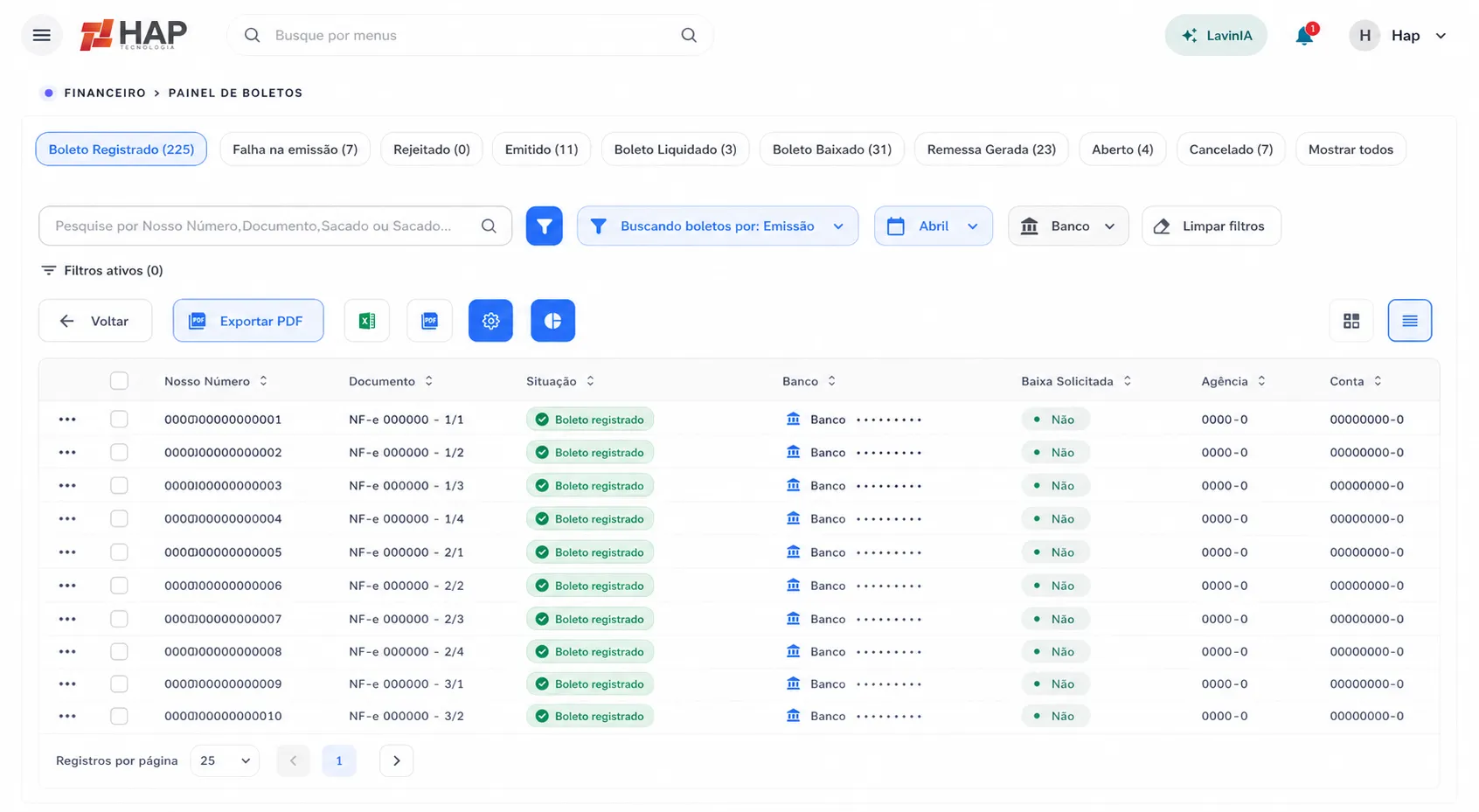Click Mostrar todos tab

coord(1351,149)
